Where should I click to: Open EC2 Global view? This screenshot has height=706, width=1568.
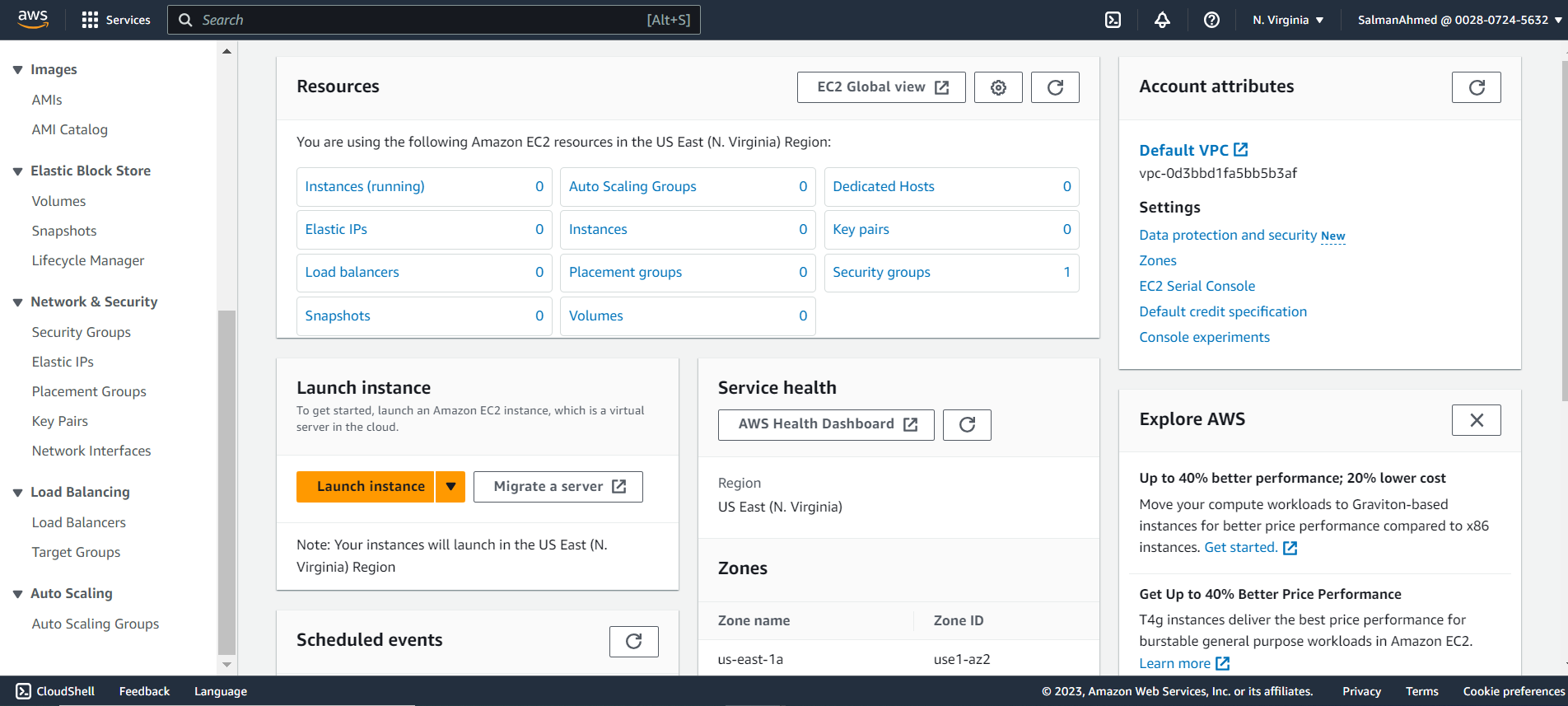881,87
